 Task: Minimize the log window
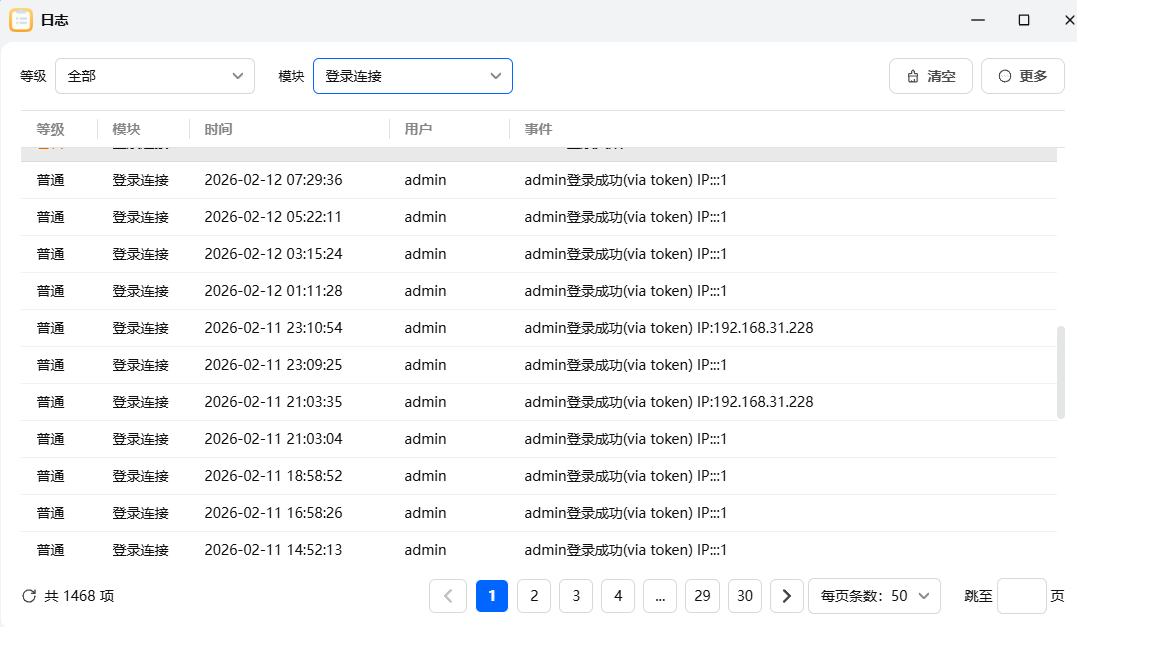(x=978, y=20)
